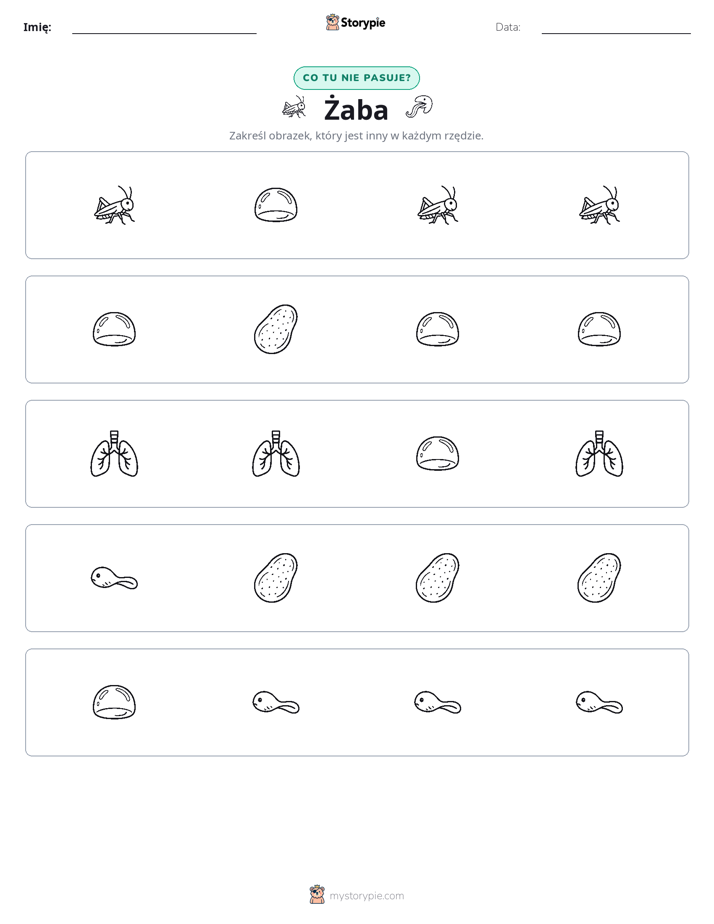714x924 pixels.
Task: Click the Imię name line field
Action: click(164, 28)
